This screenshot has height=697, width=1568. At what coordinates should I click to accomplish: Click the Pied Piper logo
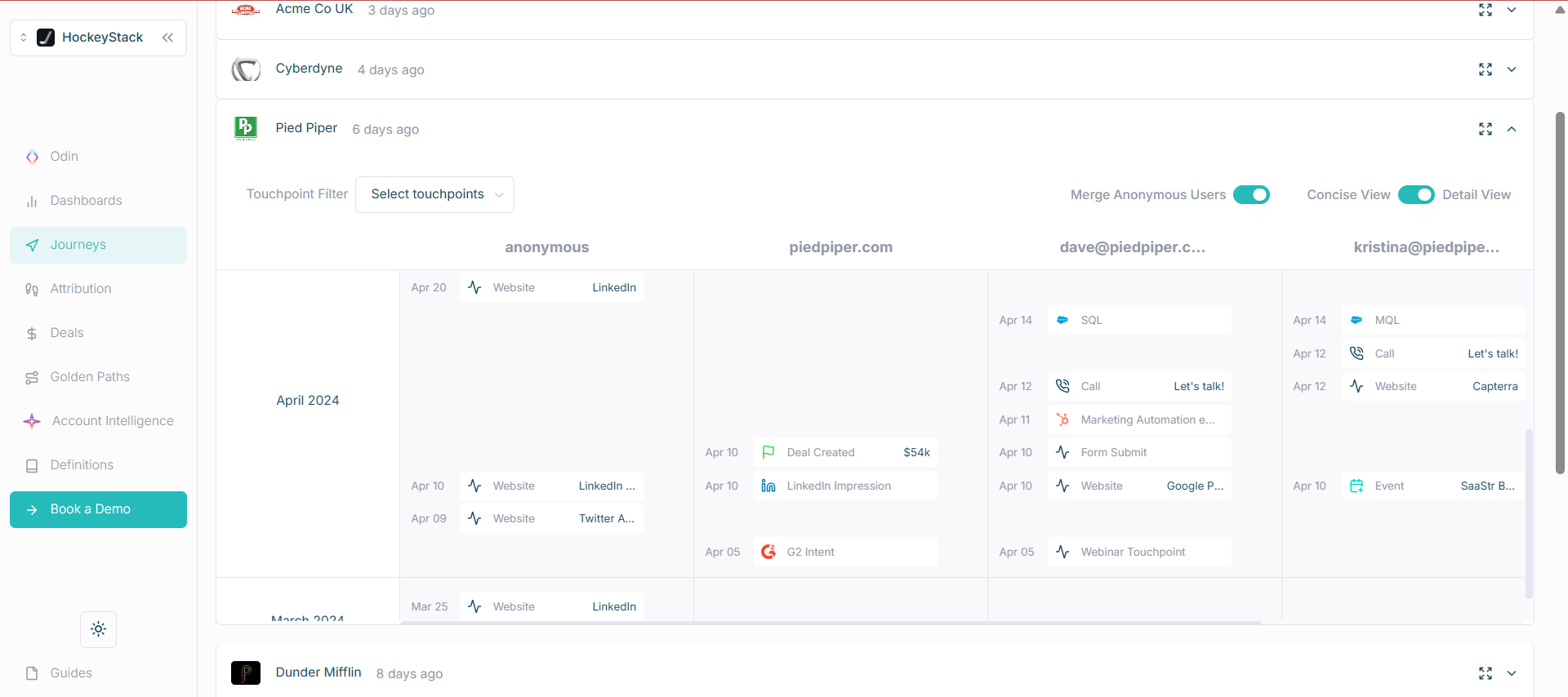pyautogui.click(x=246, y=128)
